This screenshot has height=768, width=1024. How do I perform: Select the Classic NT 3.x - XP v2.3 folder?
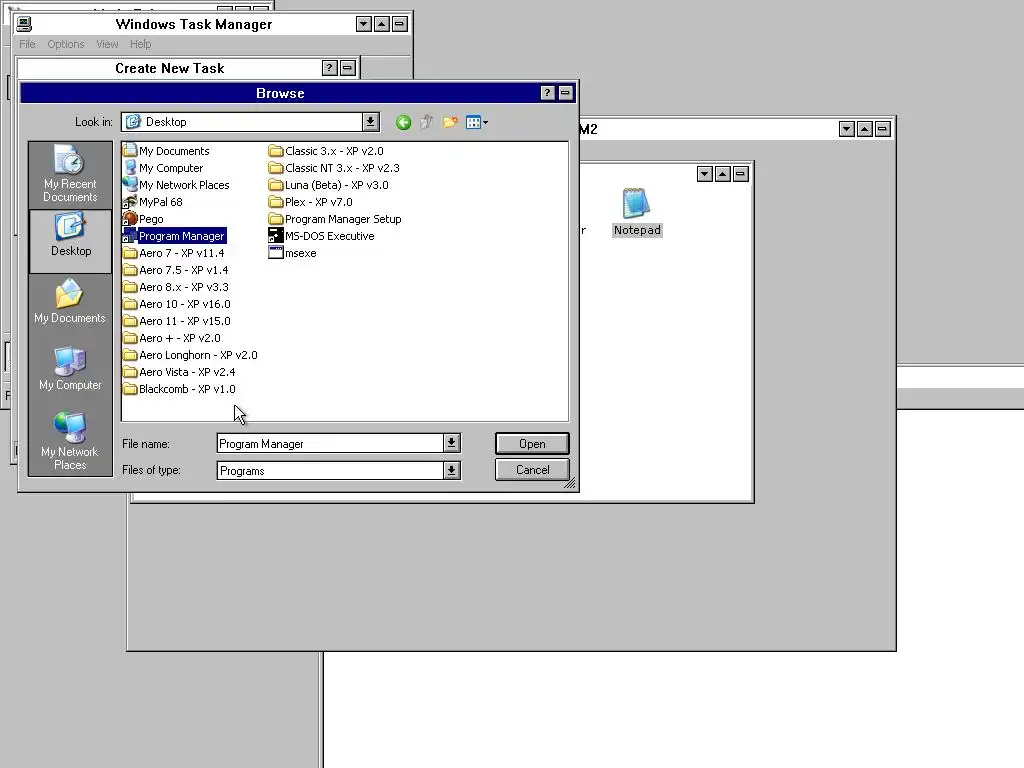pyautogui.click(x=334, y=168)
